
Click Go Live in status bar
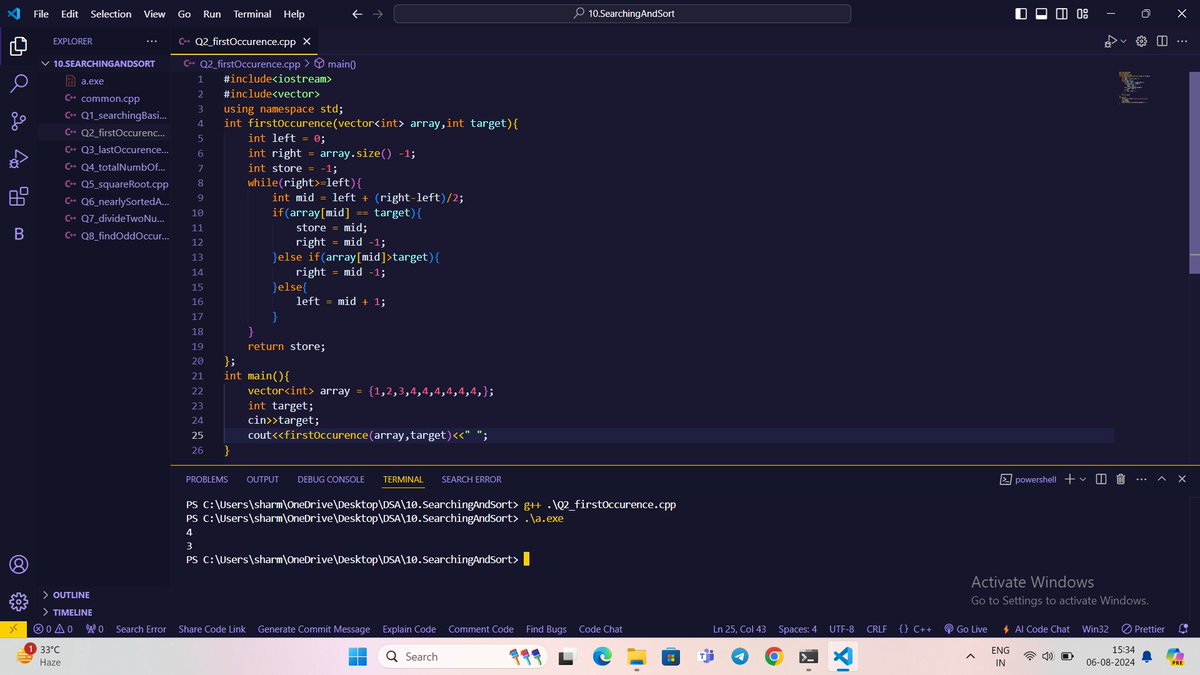click(964, 629)
